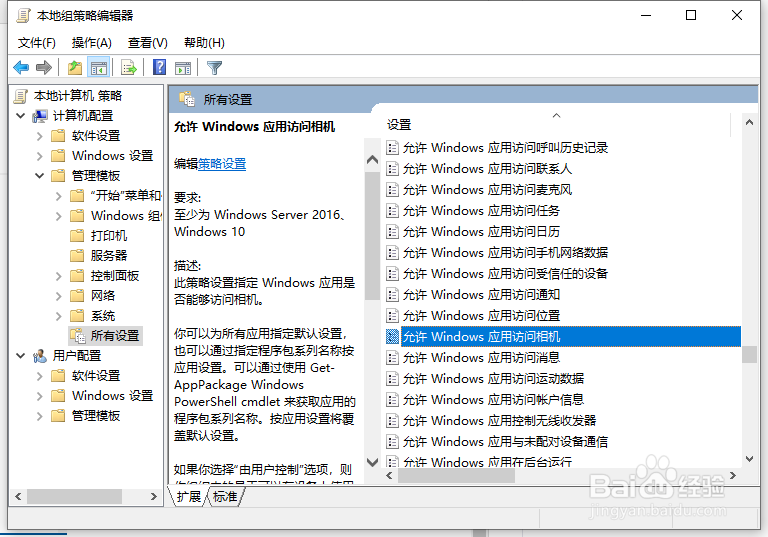Viewport: 768px width, 537px height.
Task: Open the Help question mark icon
Action: coord(160,67)
